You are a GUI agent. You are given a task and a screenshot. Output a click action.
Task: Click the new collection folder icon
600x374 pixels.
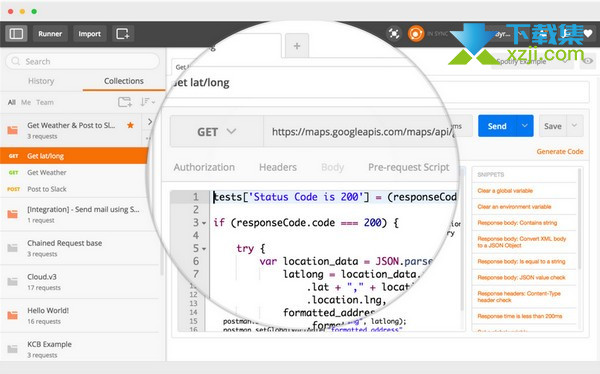click(x=125, y=102)
